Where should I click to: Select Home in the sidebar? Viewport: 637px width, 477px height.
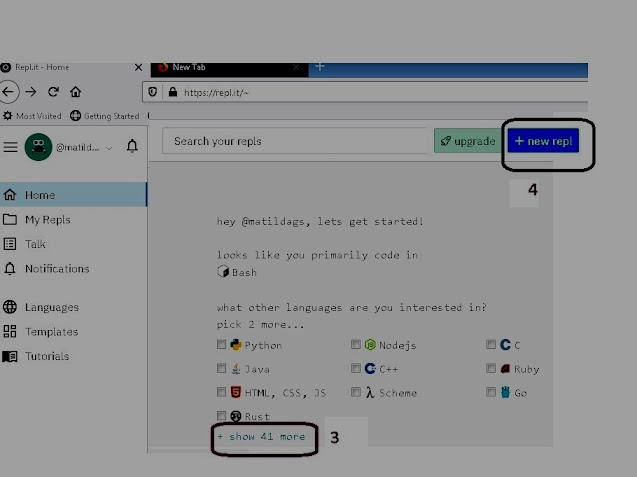[x=73, y=195]
